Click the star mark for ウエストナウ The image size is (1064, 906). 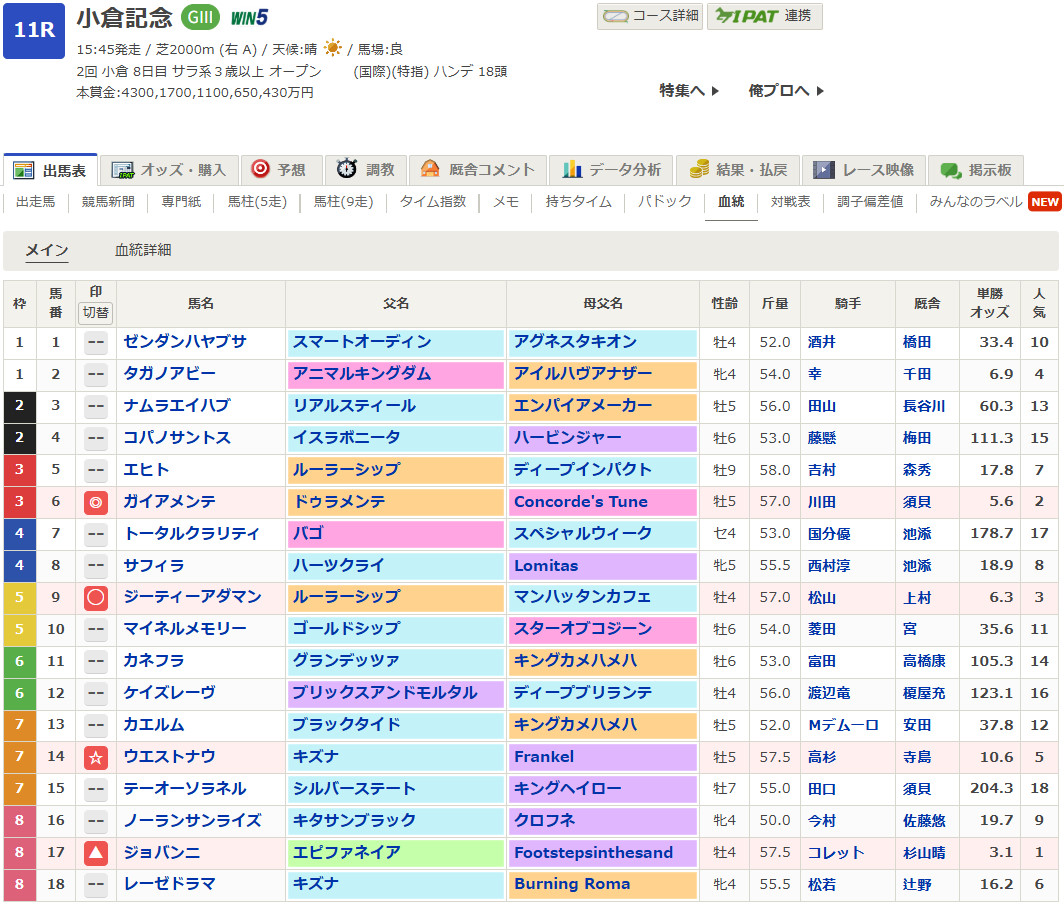(x=96, y=757)
